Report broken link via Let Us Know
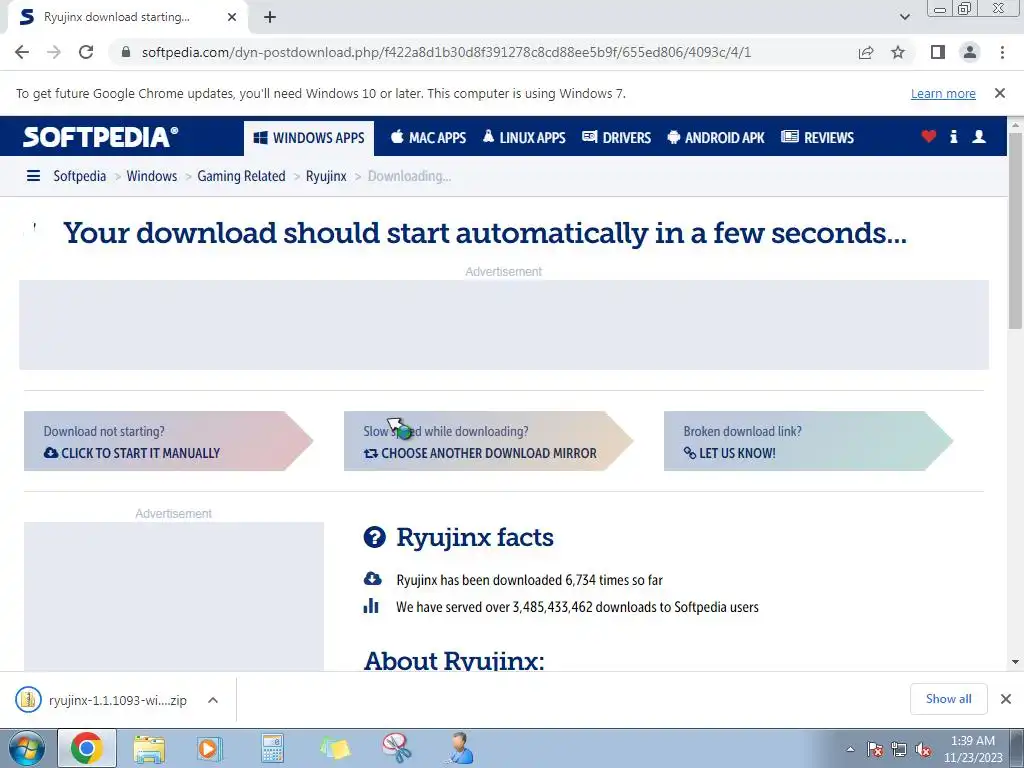This screenshot has width=1024, height=768. tap(808, 441)
